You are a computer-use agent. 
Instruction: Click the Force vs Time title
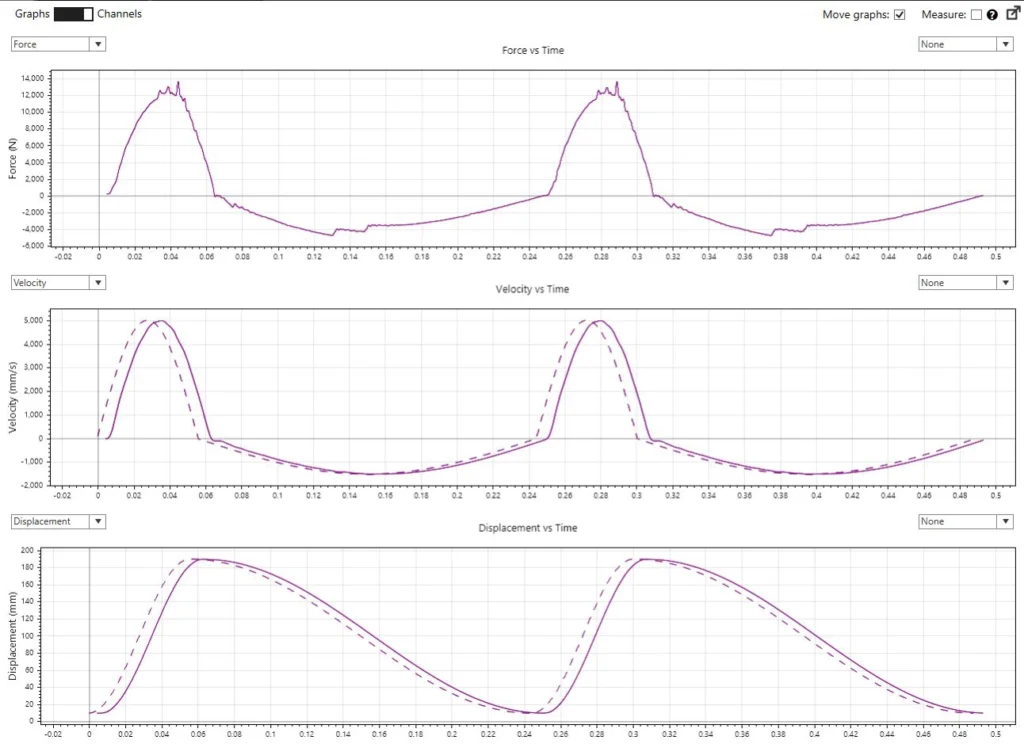click(533, 50)
